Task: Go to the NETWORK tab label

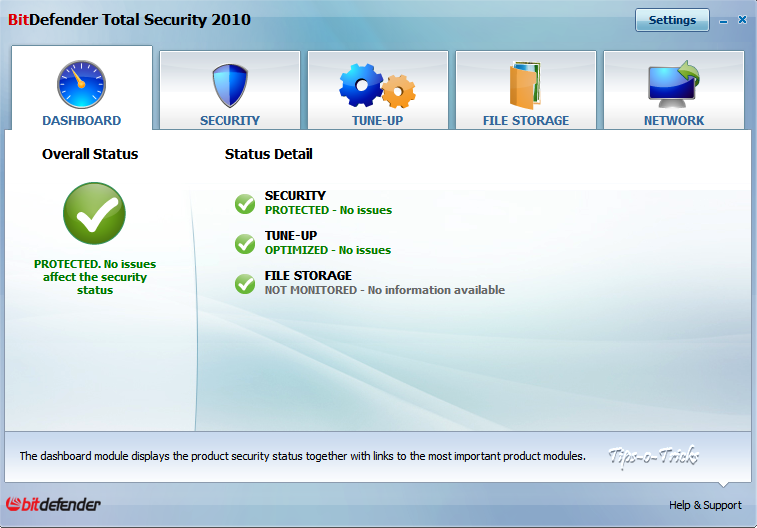Action: 674,121
